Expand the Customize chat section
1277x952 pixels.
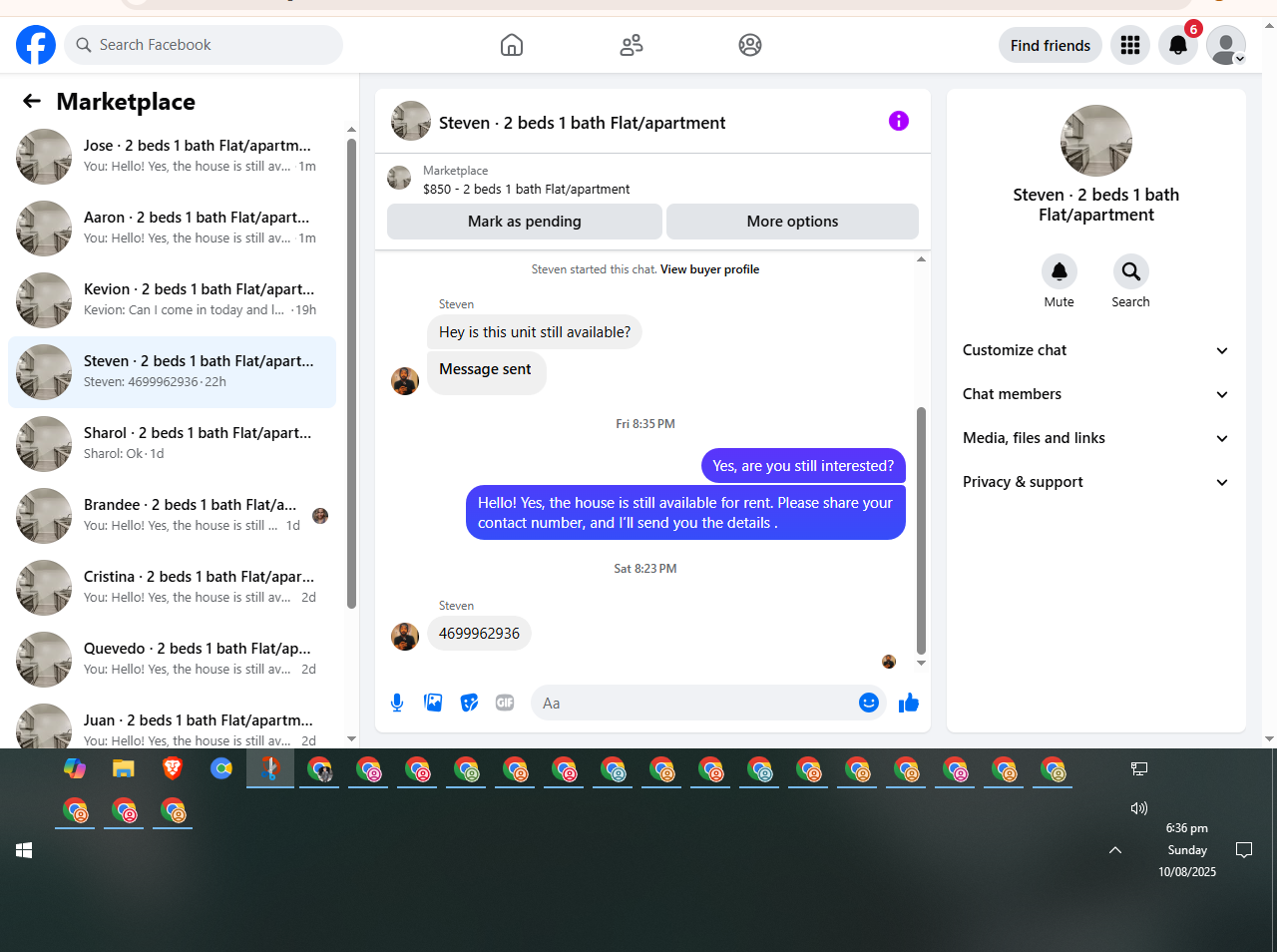pos(1096,350)
